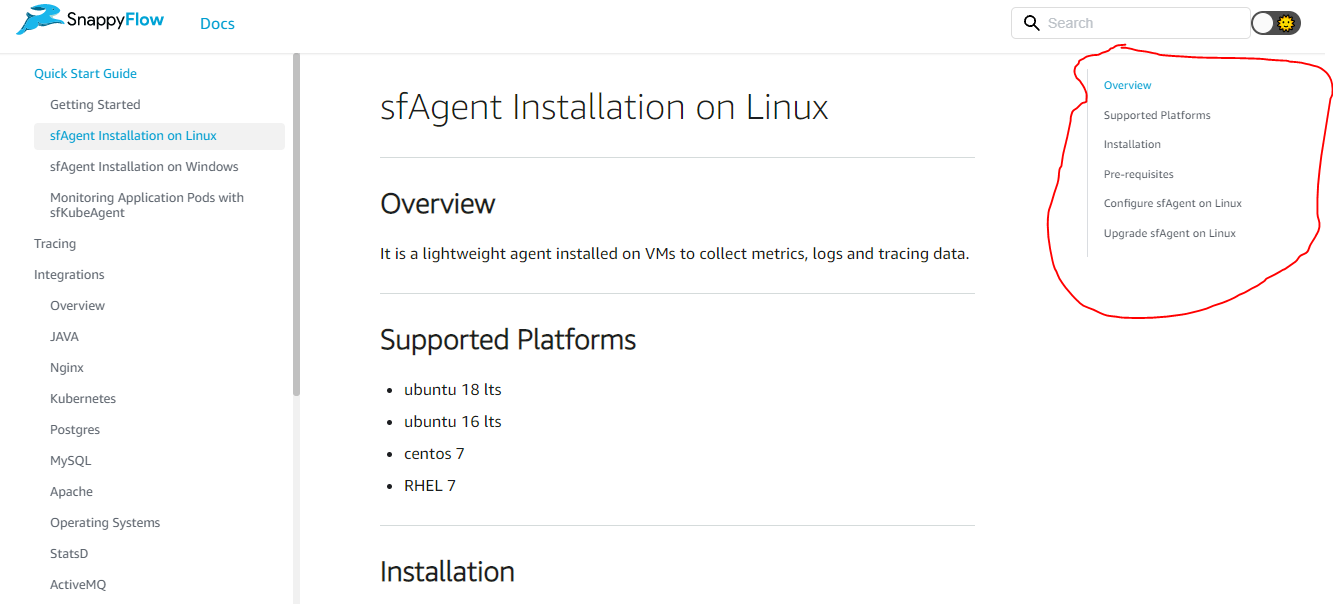Go to the Postgres integration doc

[x=75, y=430]
